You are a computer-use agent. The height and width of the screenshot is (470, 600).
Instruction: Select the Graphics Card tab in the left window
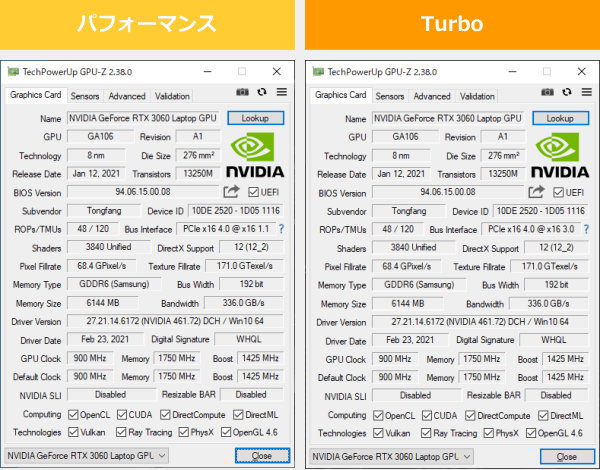point(36,95)
